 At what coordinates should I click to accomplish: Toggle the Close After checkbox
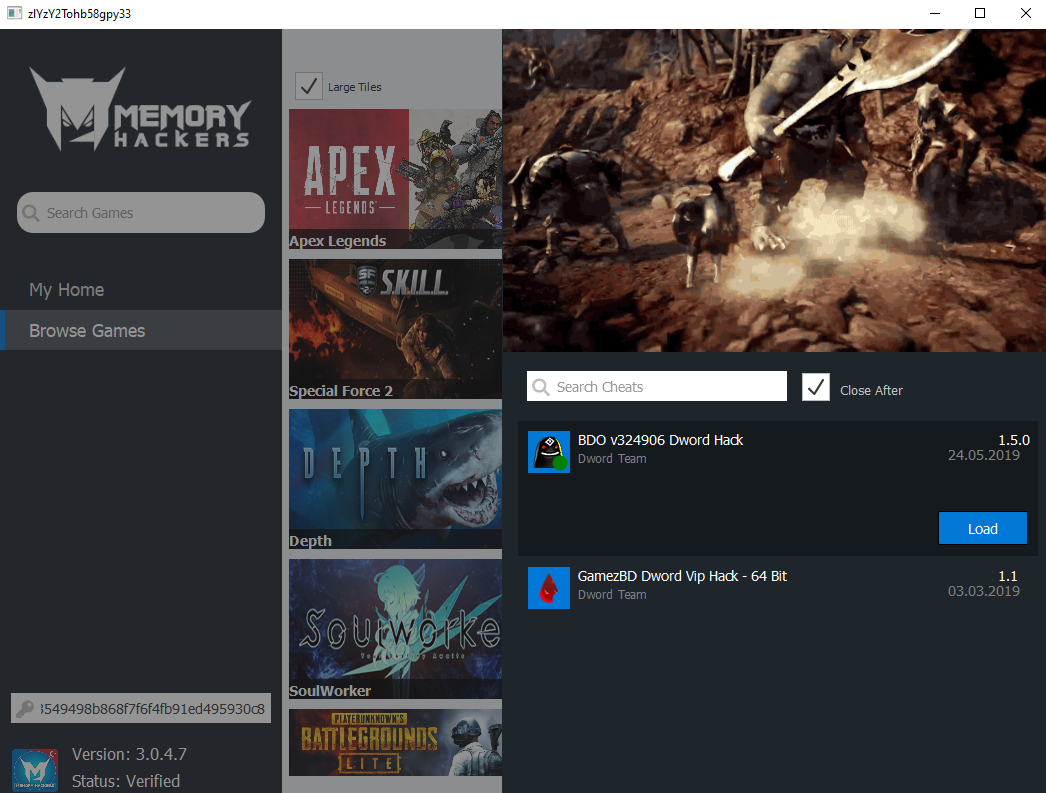point(816,387)
